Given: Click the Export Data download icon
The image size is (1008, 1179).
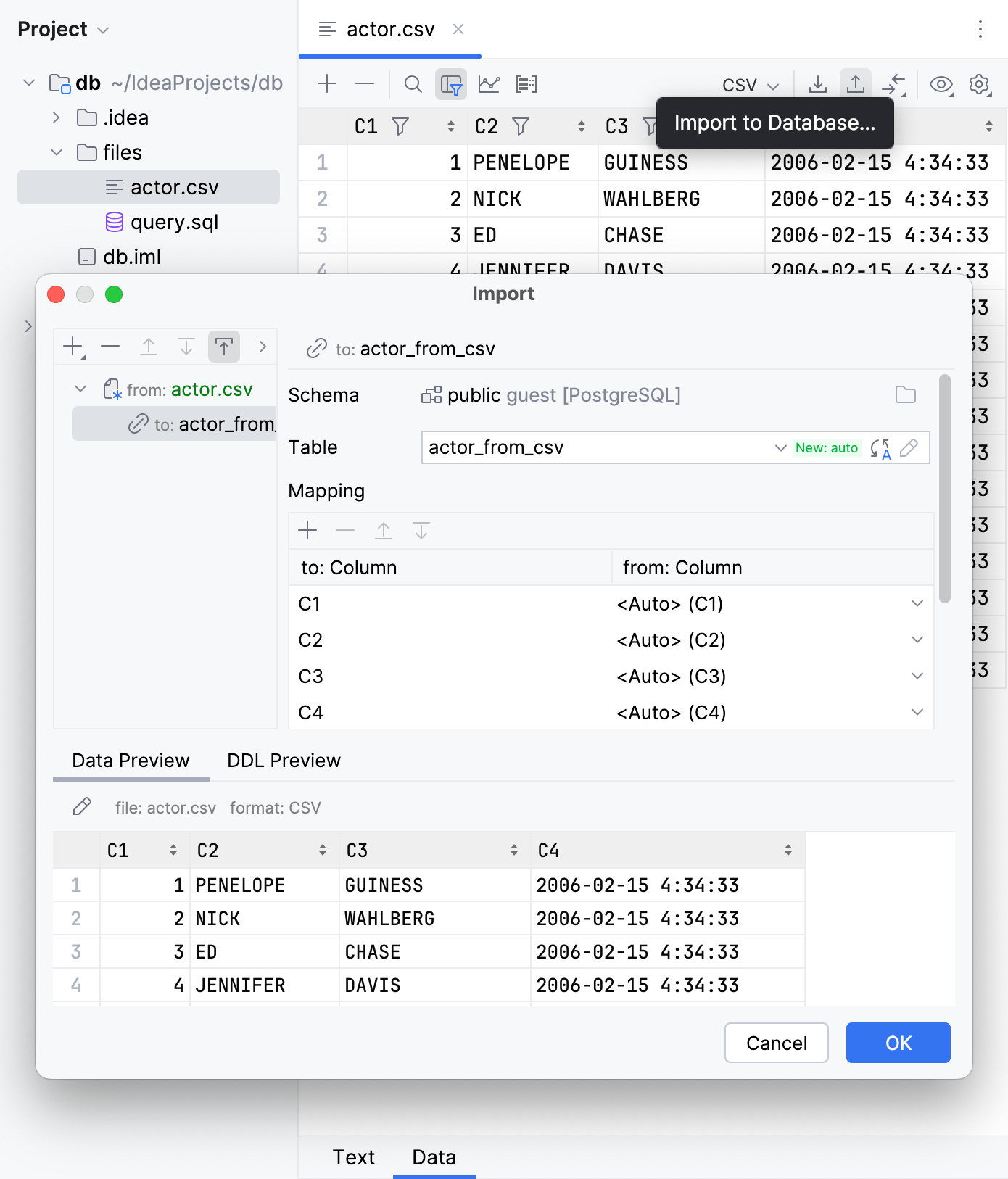Looking at the screenshot, I should coord(817,84).
